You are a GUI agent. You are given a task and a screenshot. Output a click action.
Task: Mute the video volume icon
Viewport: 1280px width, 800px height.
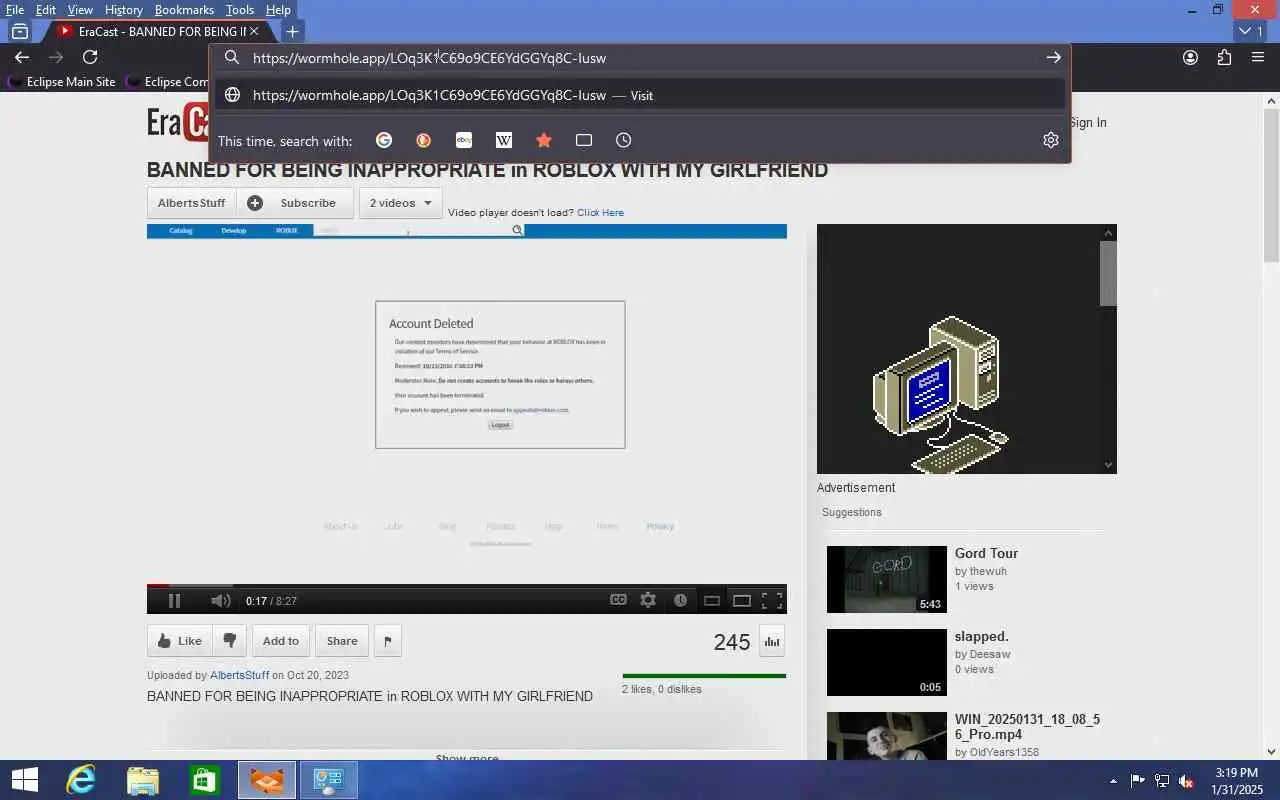221,600
